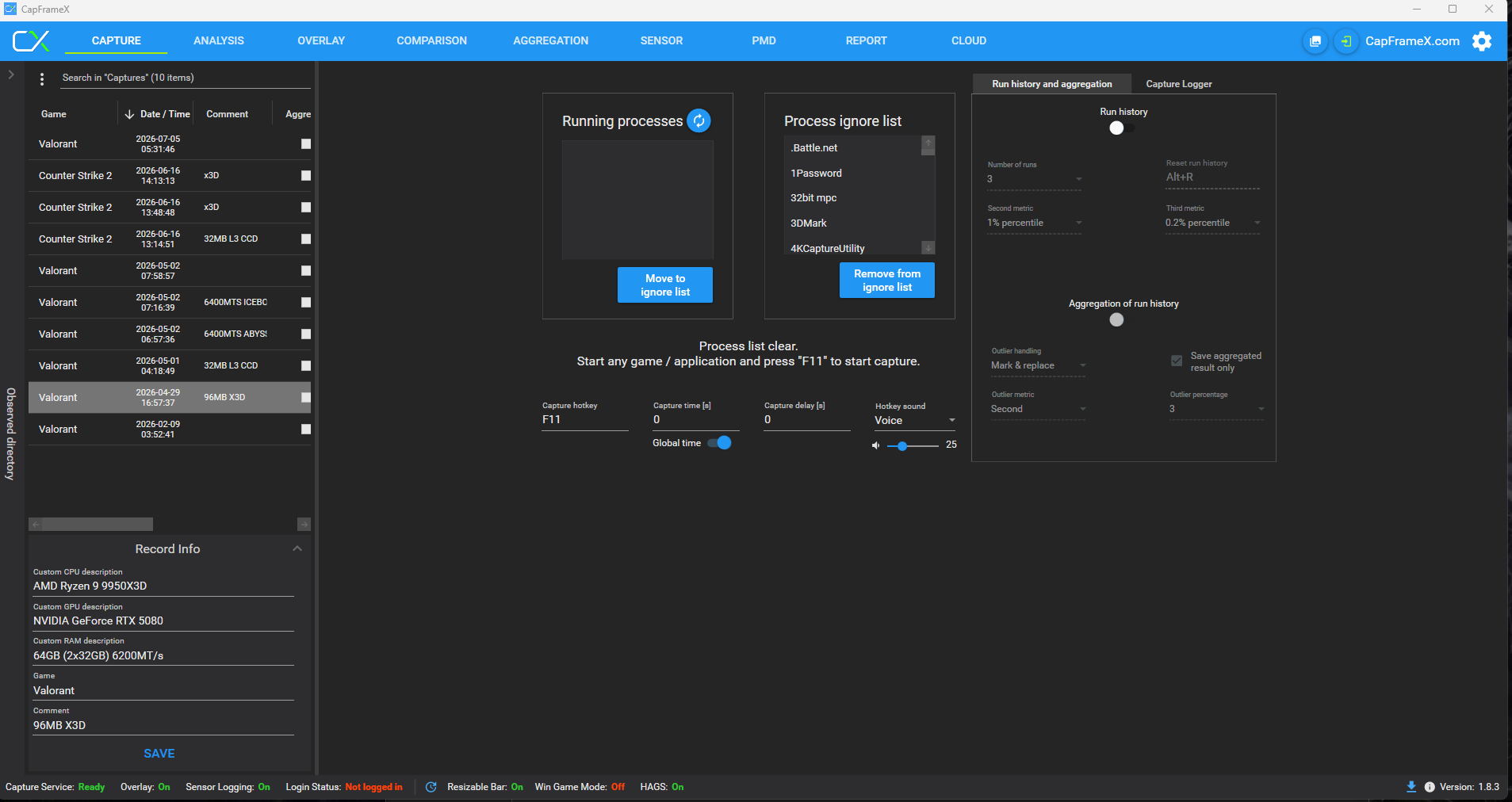Click the SAVE record info button

[x=159, y=754]
